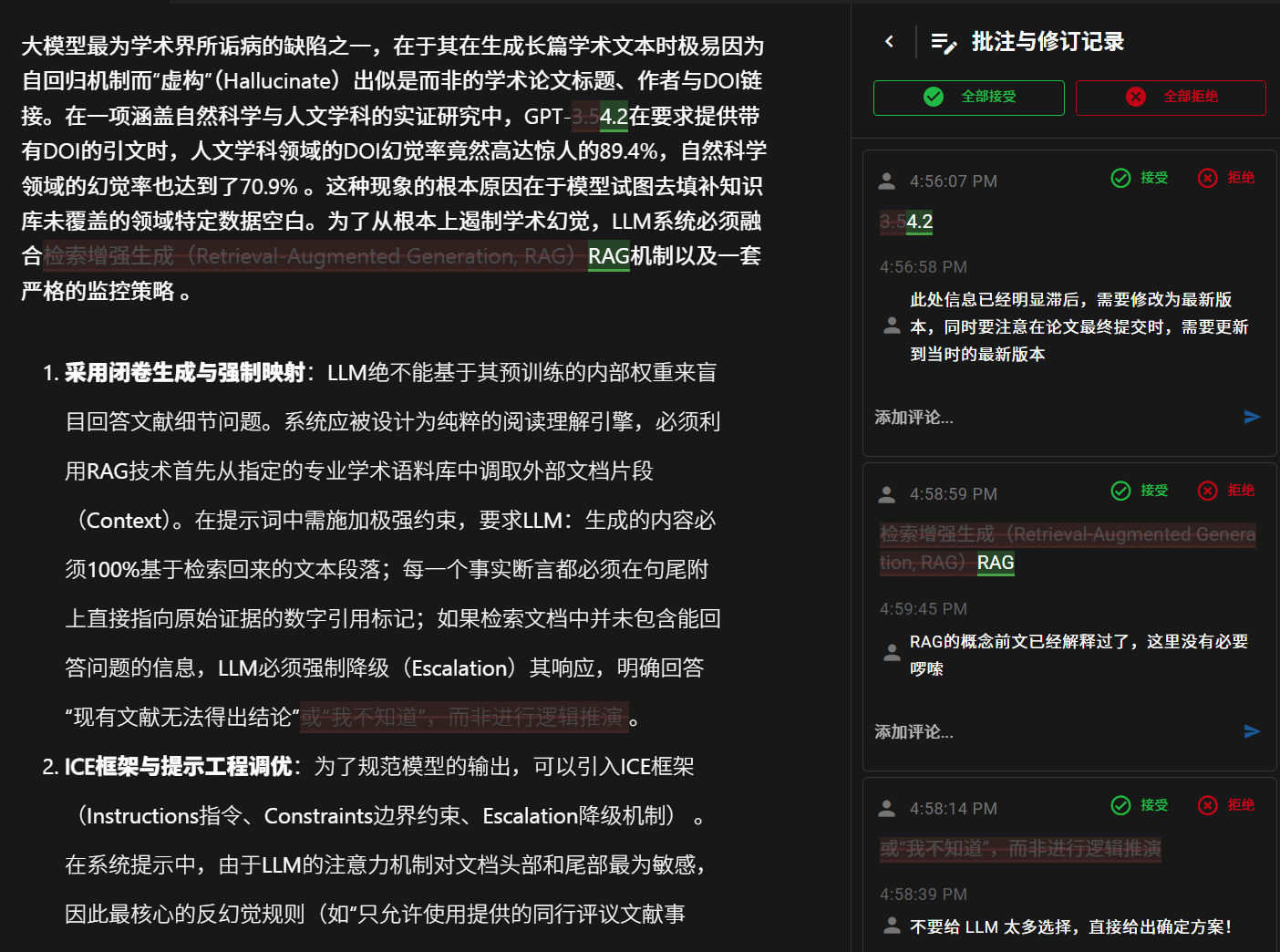
Task: Click the green accept icon beside the 4:58:59 PM revision
Action: [x=1121, y=491]
